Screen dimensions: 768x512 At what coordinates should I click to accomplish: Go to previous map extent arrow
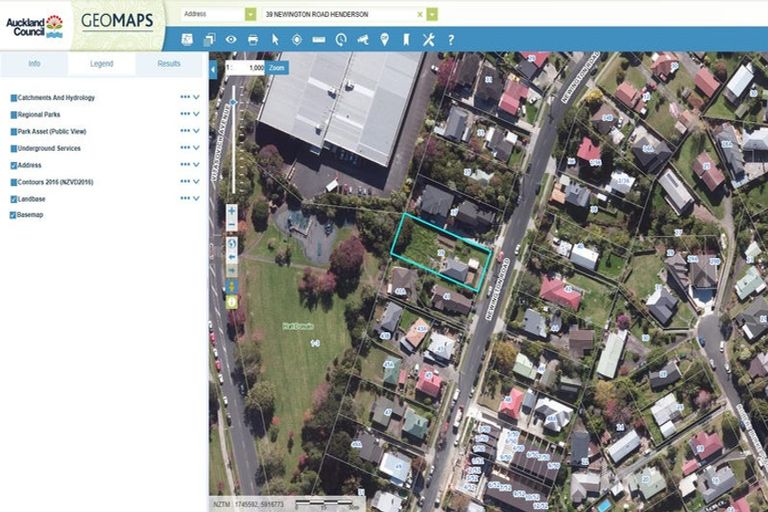[x=232, y=257]
